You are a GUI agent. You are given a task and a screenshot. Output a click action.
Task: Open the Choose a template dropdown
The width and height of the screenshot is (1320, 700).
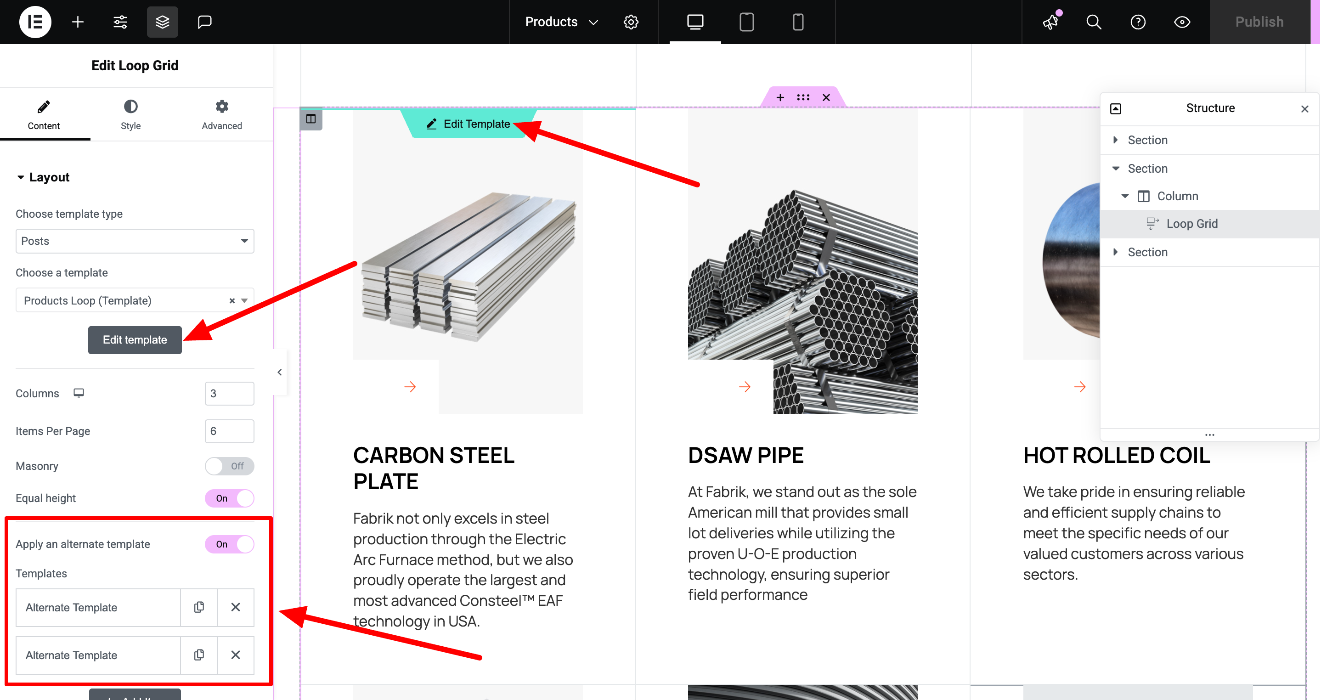[135, 300]
